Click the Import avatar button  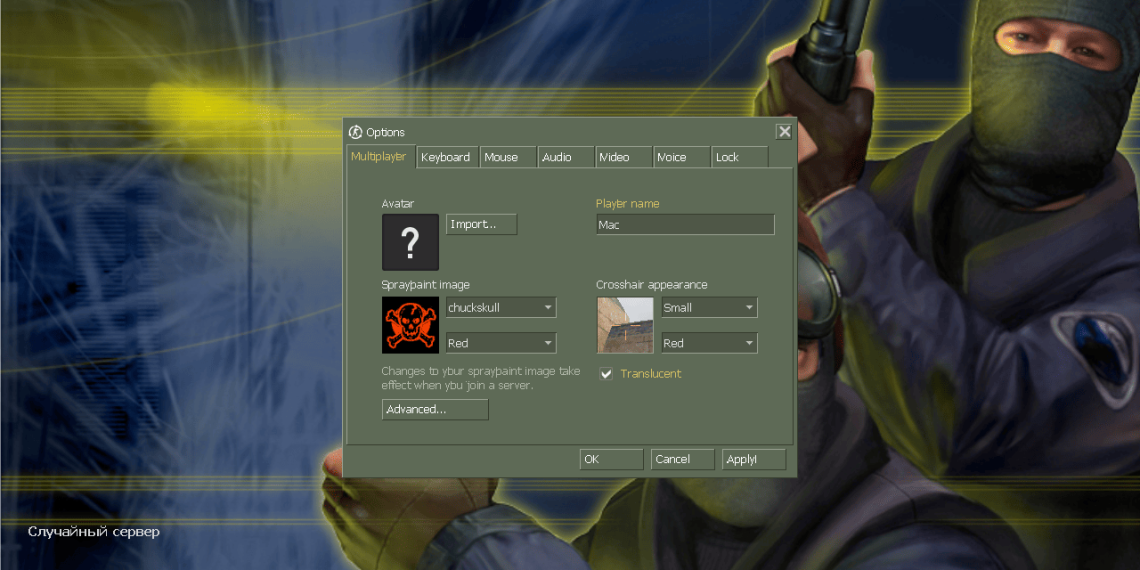click(x=481, y=225)
